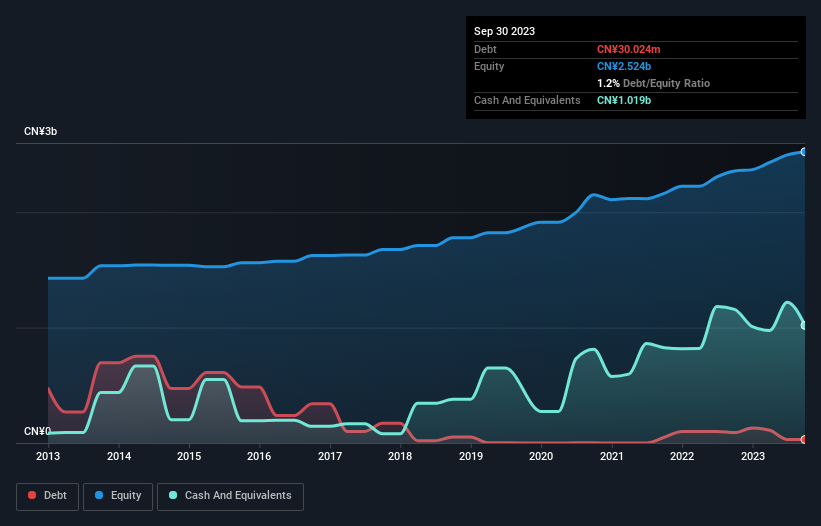Click the 2014 x-axis label

tap(119, 456)
